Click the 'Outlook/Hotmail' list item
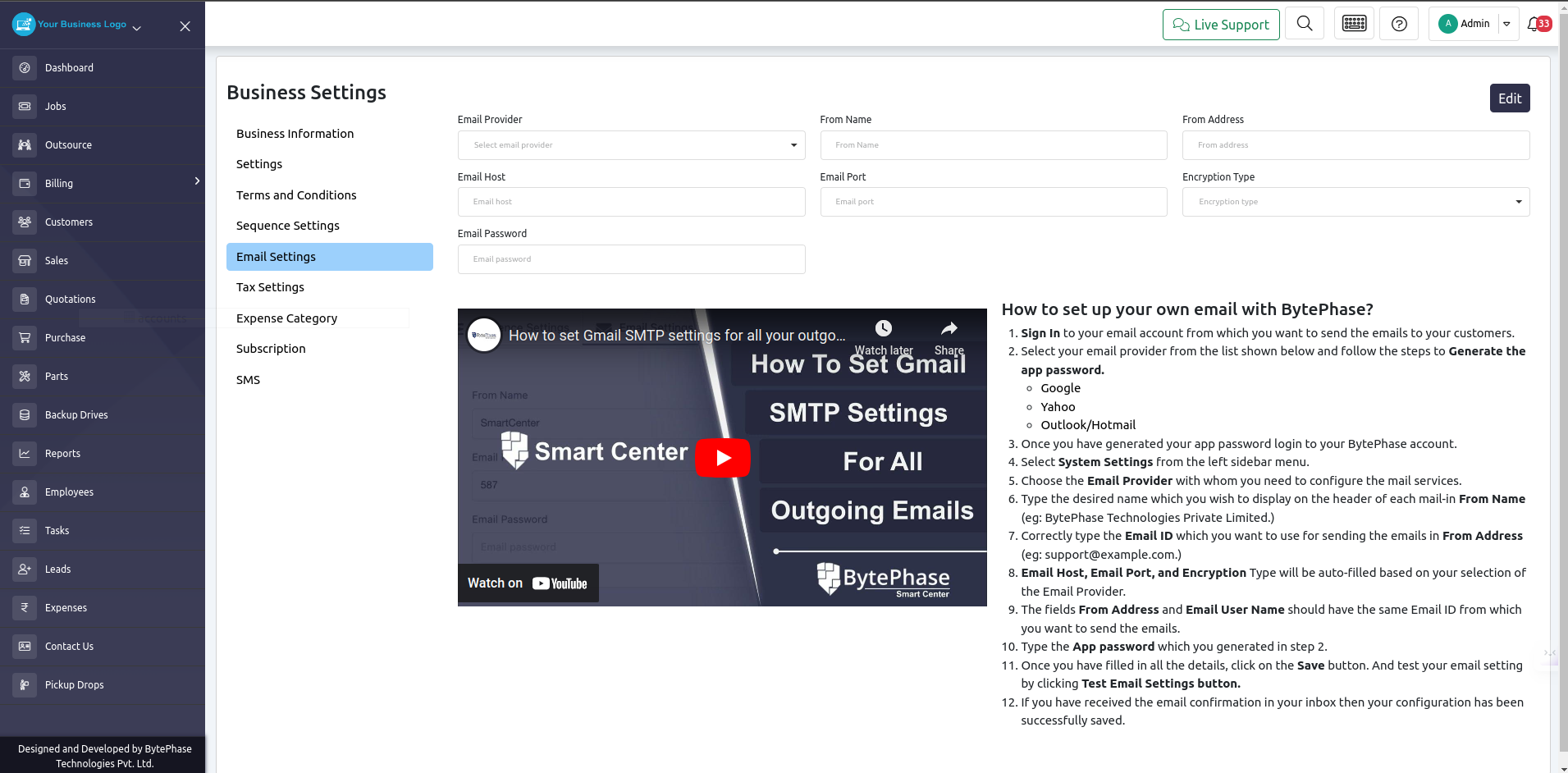 click(1088, 425)
